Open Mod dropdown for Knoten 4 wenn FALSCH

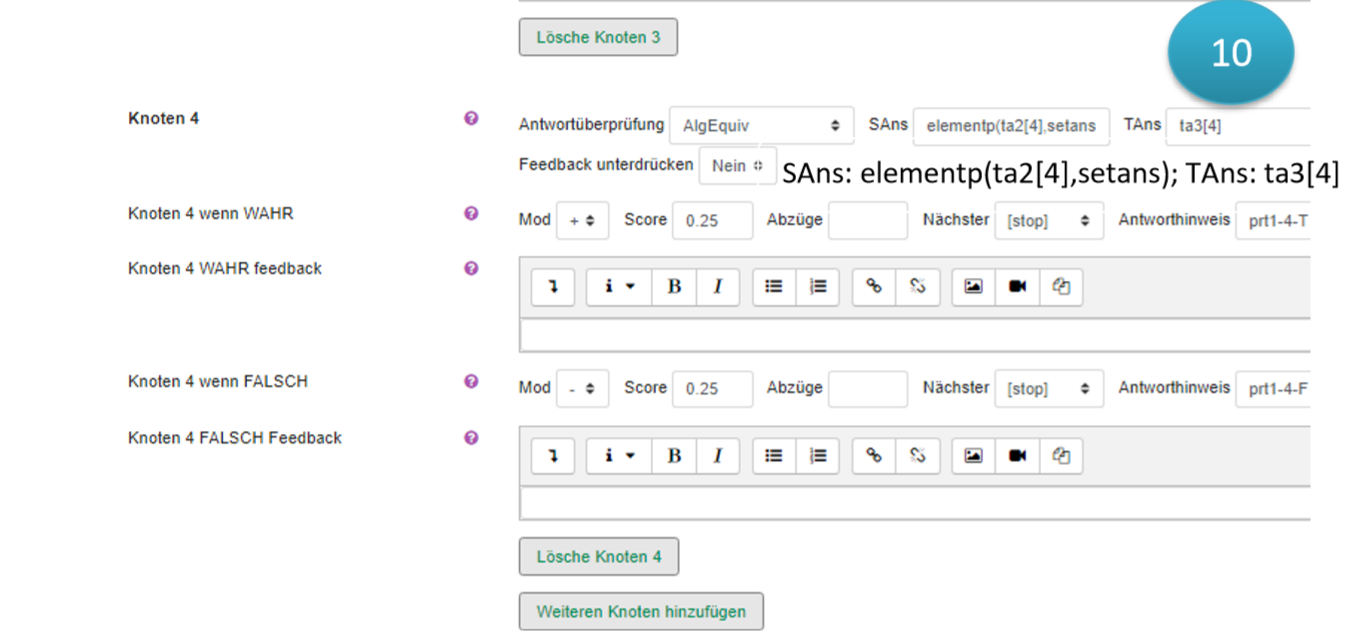581,389
